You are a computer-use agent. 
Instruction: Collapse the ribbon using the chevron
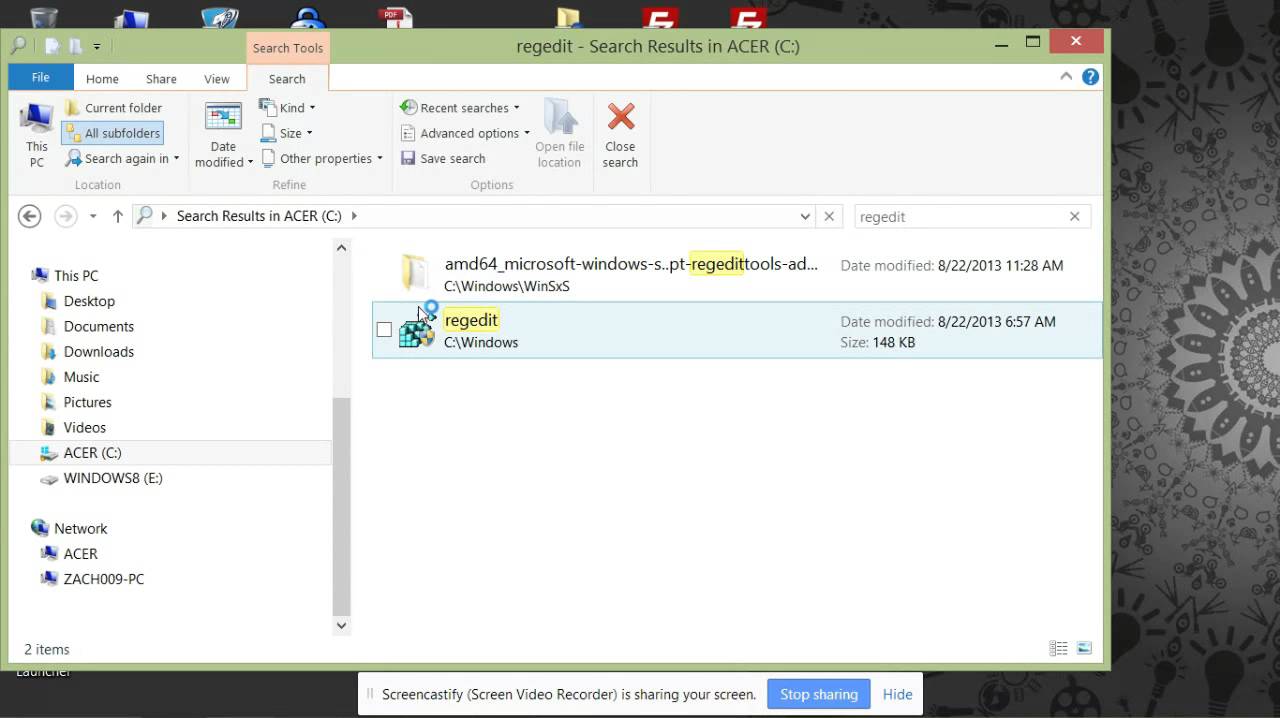click(1066, 77)
